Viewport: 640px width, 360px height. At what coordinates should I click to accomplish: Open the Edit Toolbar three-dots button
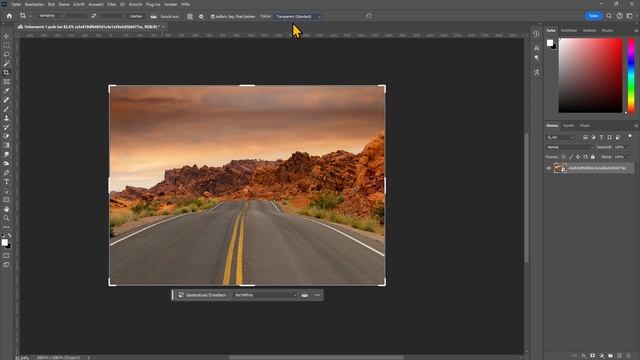[6, 227]
